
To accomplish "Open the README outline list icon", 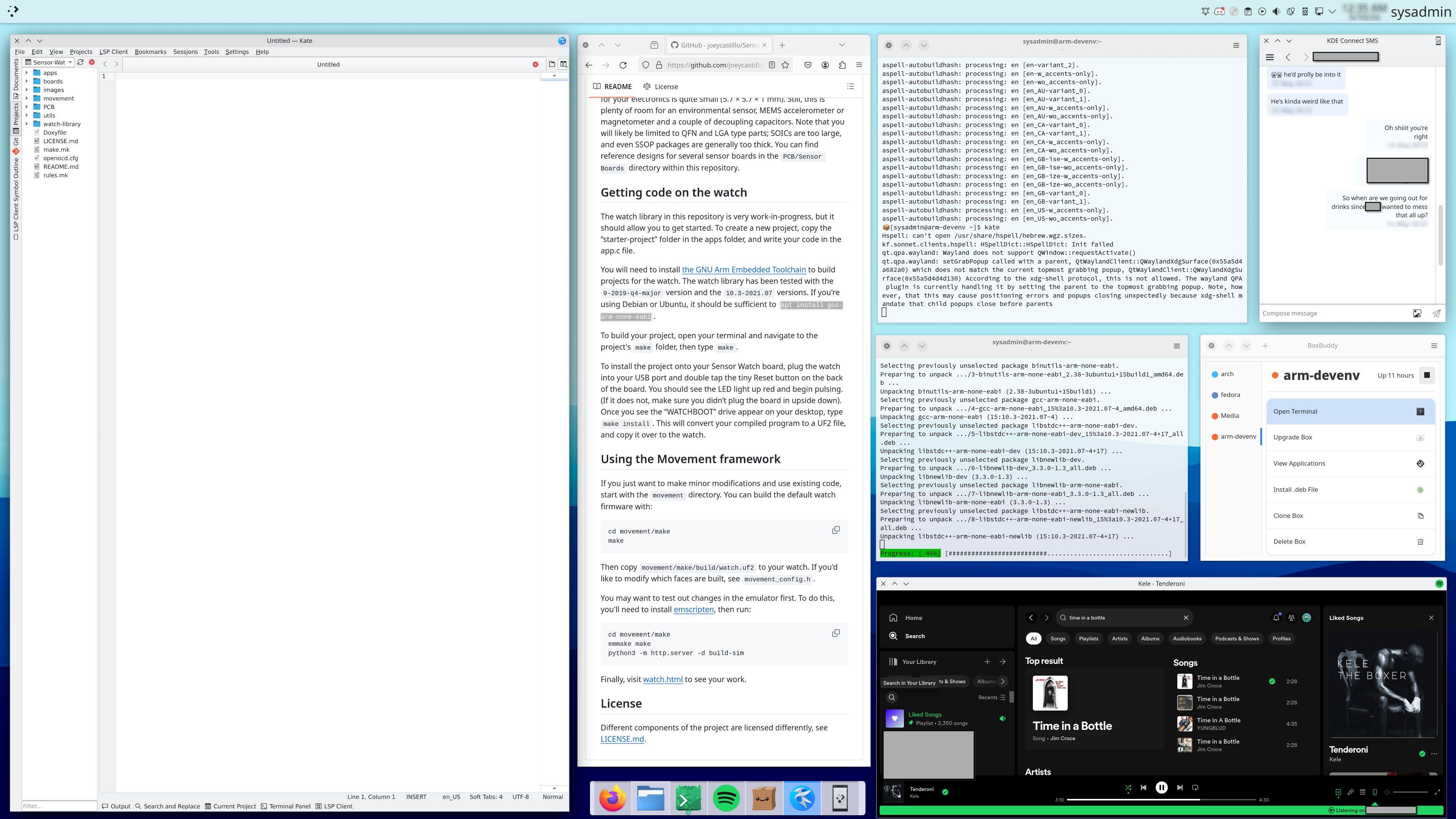I will tap(850, 86).
